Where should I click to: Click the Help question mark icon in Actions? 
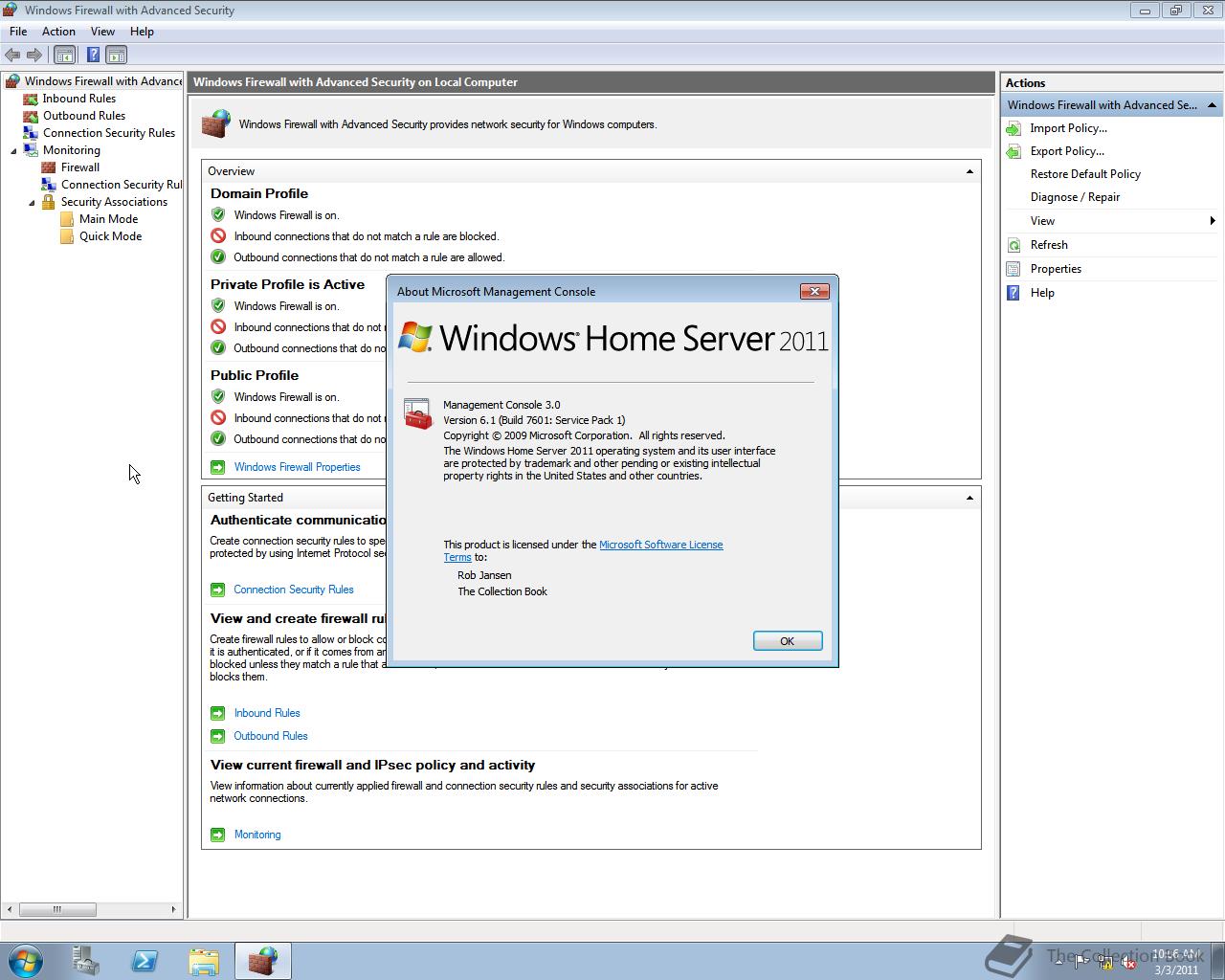[x=1013, y=293]
